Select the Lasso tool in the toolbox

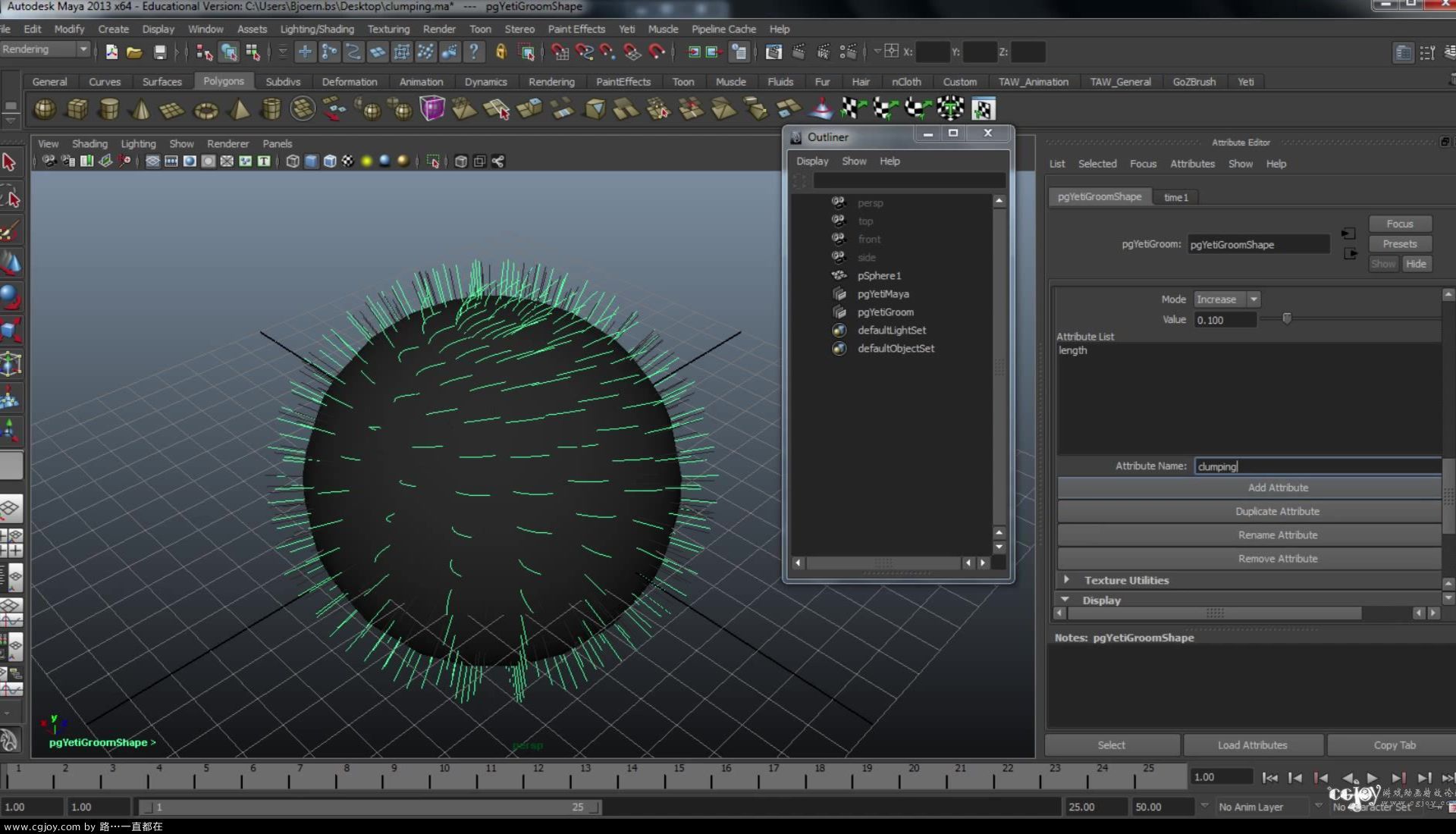click(11, 196)
